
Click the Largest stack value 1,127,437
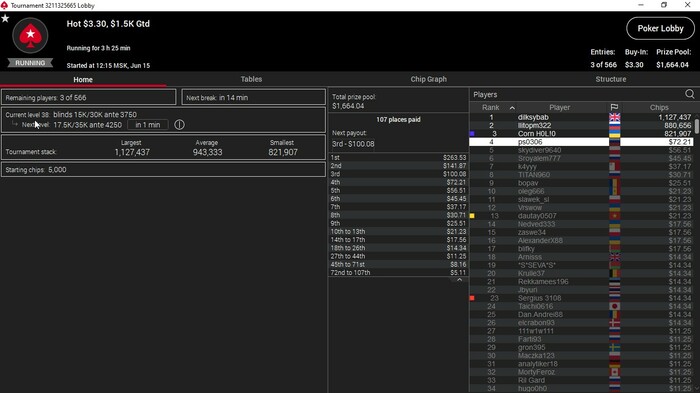pyautogui.click(x=132, y=152)
